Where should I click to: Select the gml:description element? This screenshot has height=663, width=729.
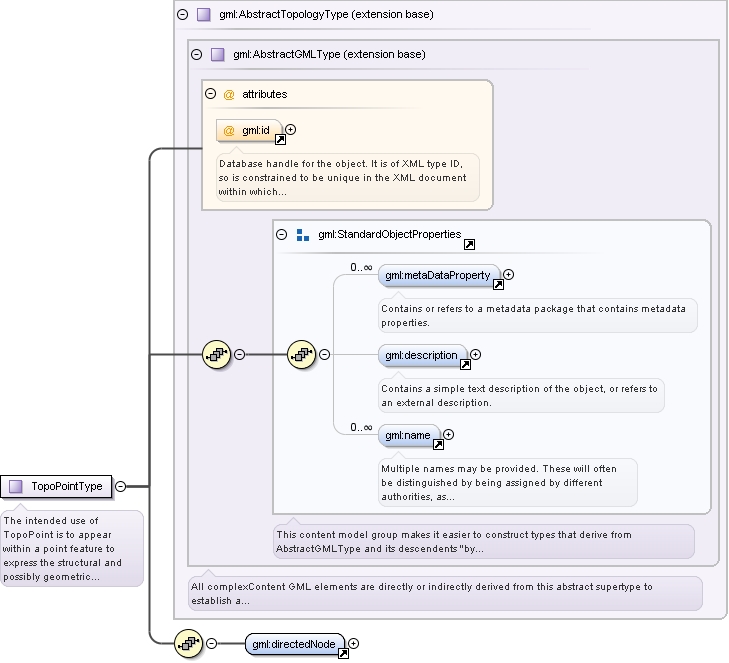(x=421, y=355)
